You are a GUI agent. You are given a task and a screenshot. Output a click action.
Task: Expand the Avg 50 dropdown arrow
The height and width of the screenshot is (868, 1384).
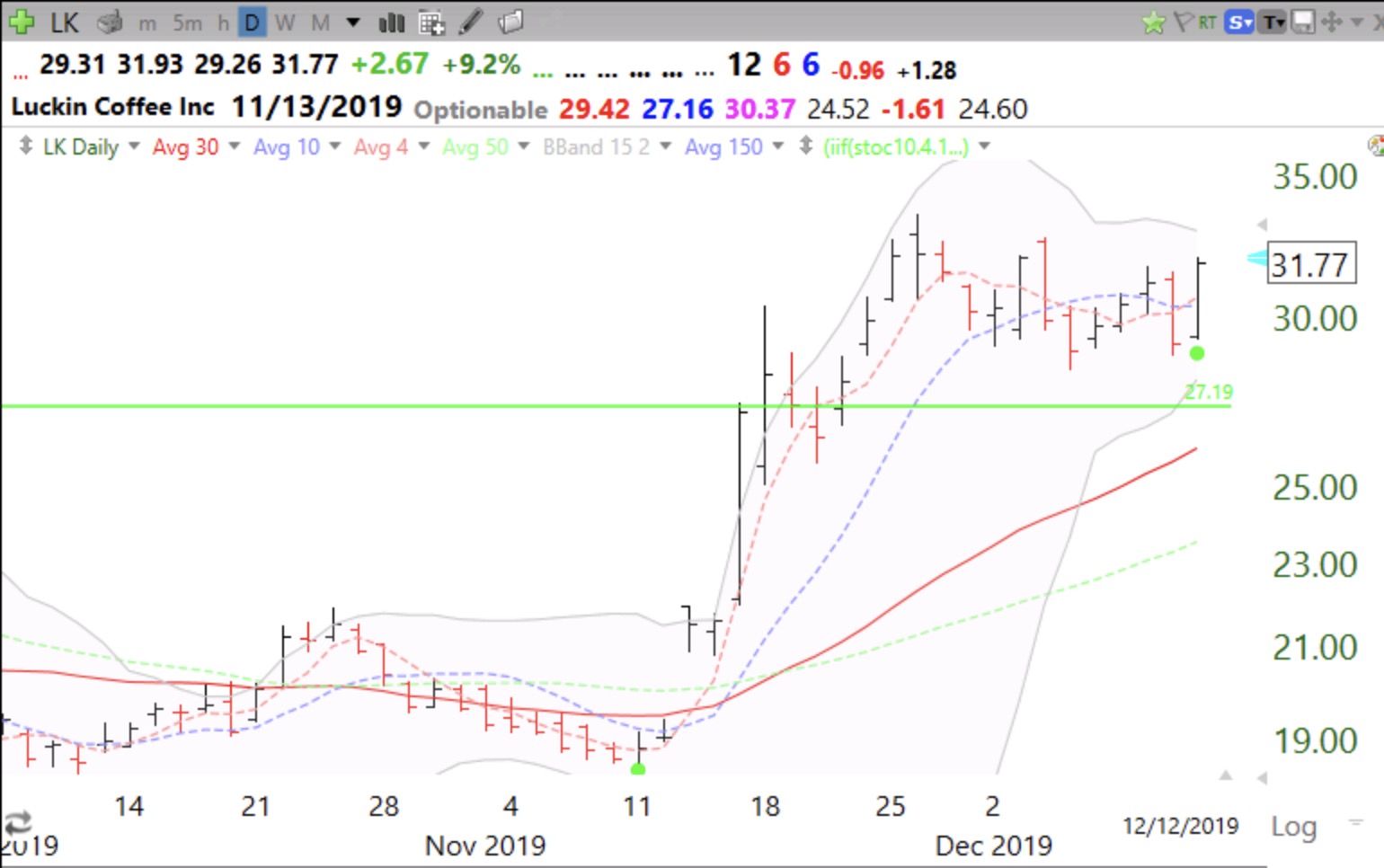coord(524,146)
